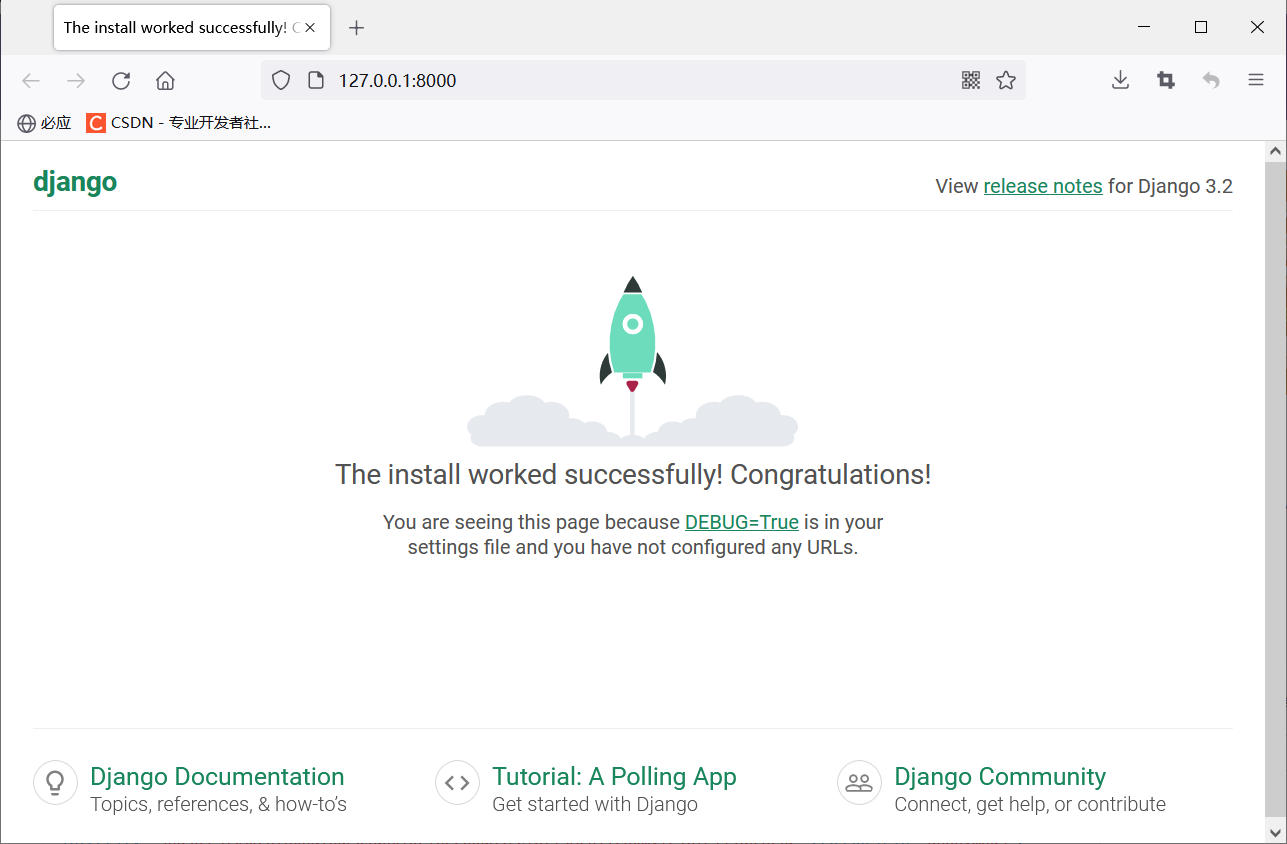Take a screenshot with the crop icon
The height and width of the screenshot is (844, 1287).
click(x=1166, y=80)
